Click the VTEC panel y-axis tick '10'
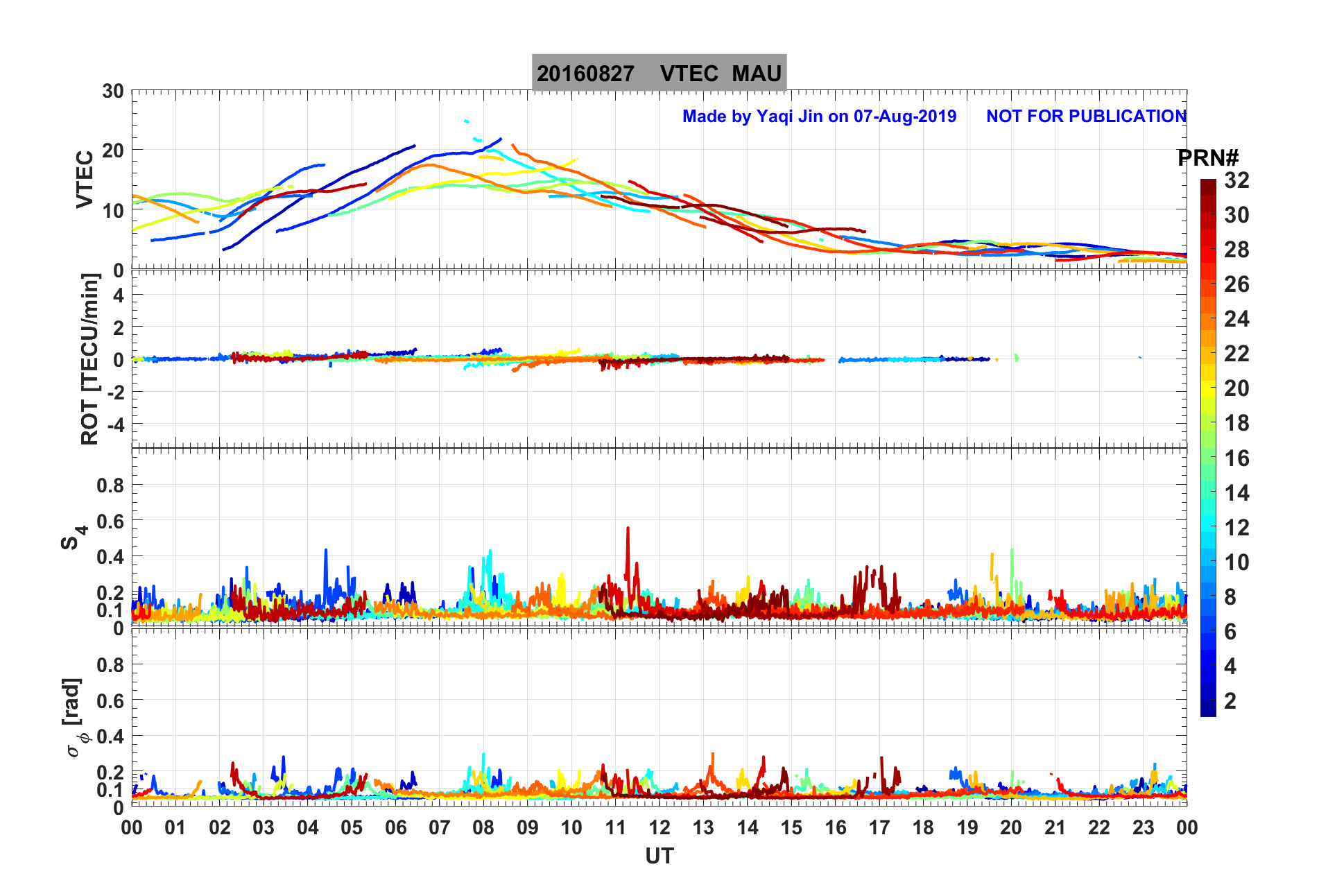 (x=112, y=211)
